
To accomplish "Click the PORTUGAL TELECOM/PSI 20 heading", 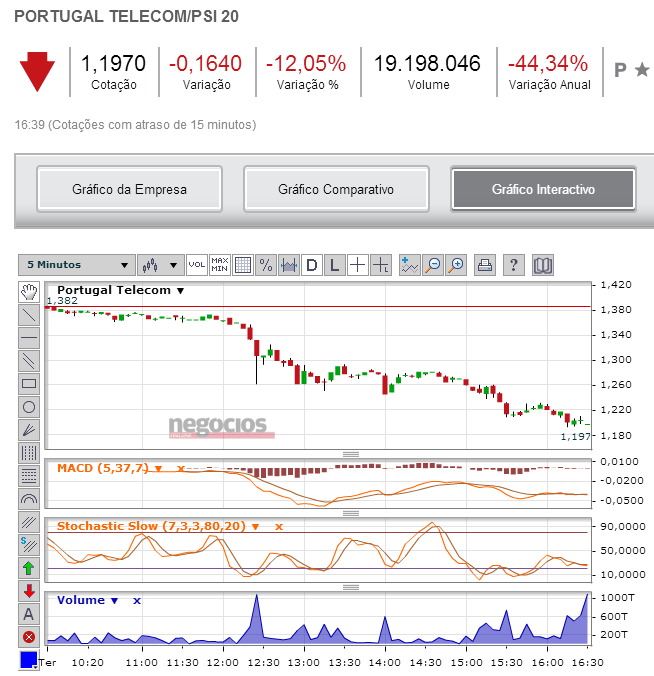I will pos(126,16).
